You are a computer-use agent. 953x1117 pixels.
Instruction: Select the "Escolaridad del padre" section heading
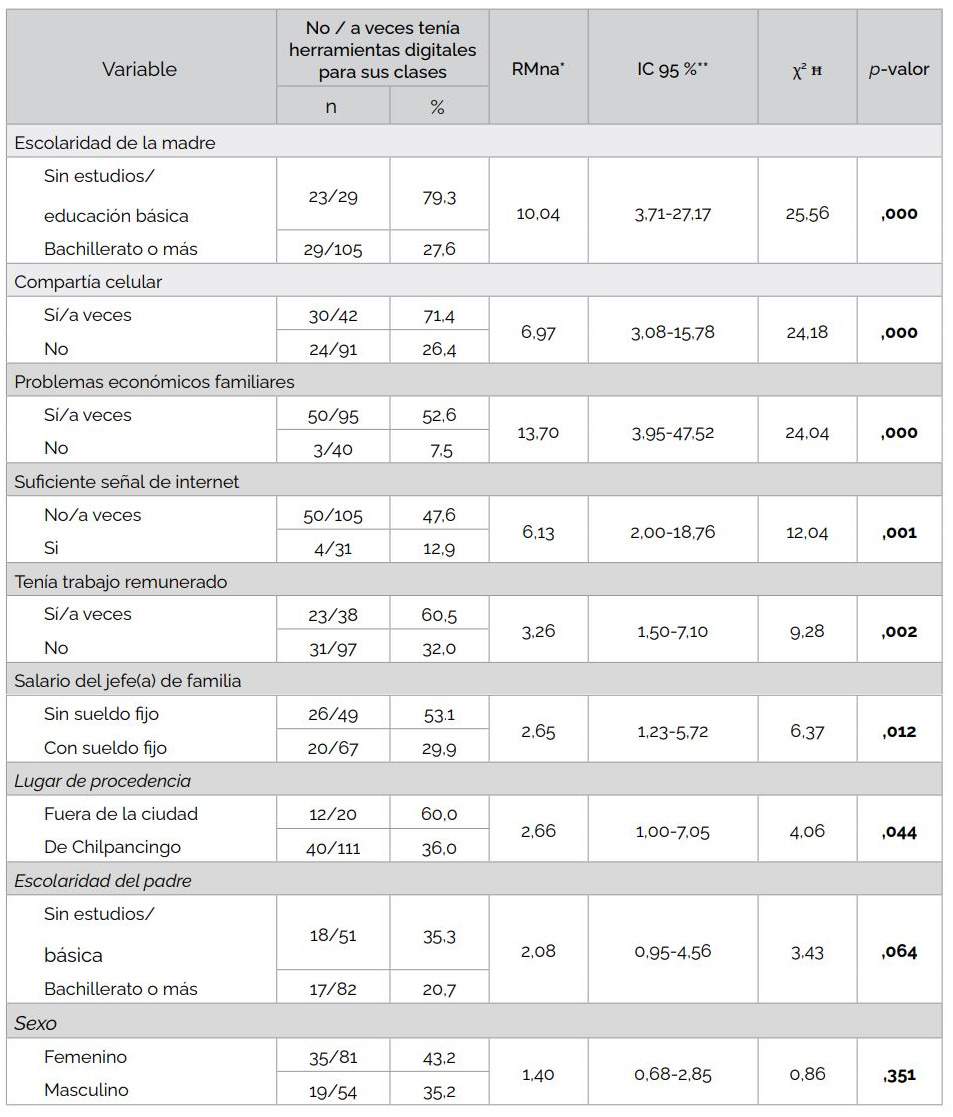tap(103, 881)
